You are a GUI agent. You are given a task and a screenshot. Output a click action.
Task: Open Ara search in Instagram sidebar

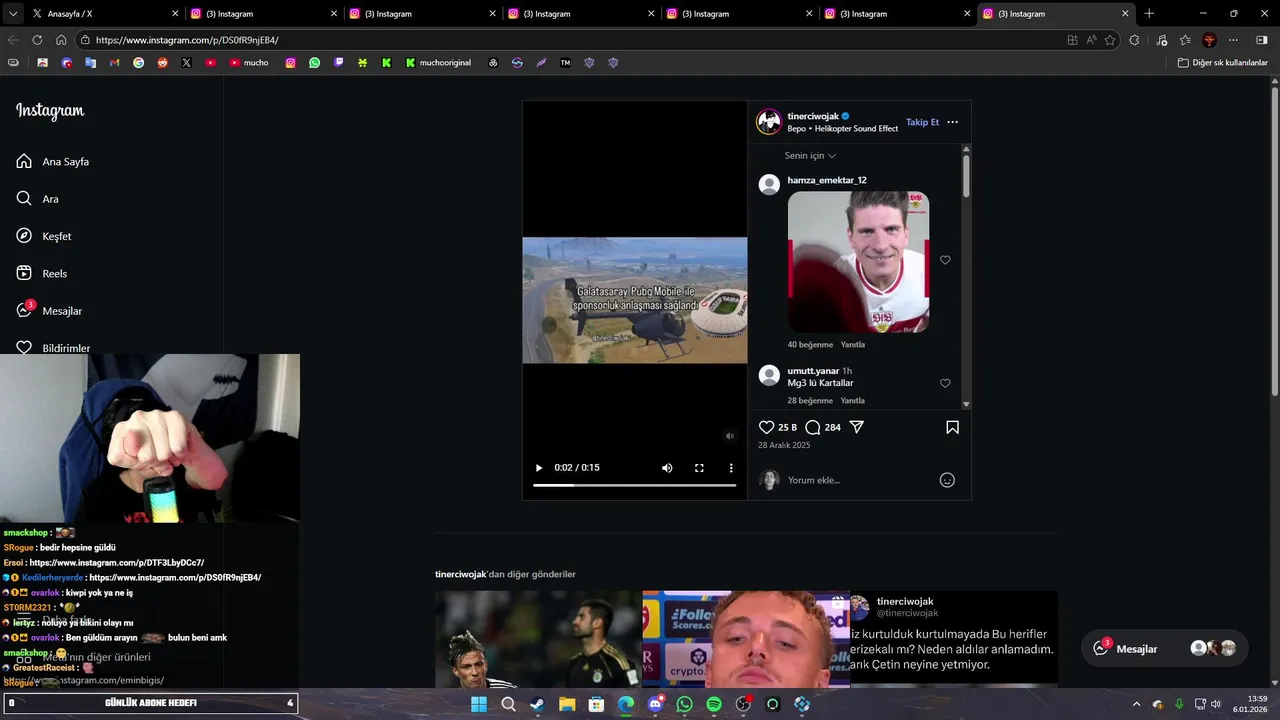[38, 199]
